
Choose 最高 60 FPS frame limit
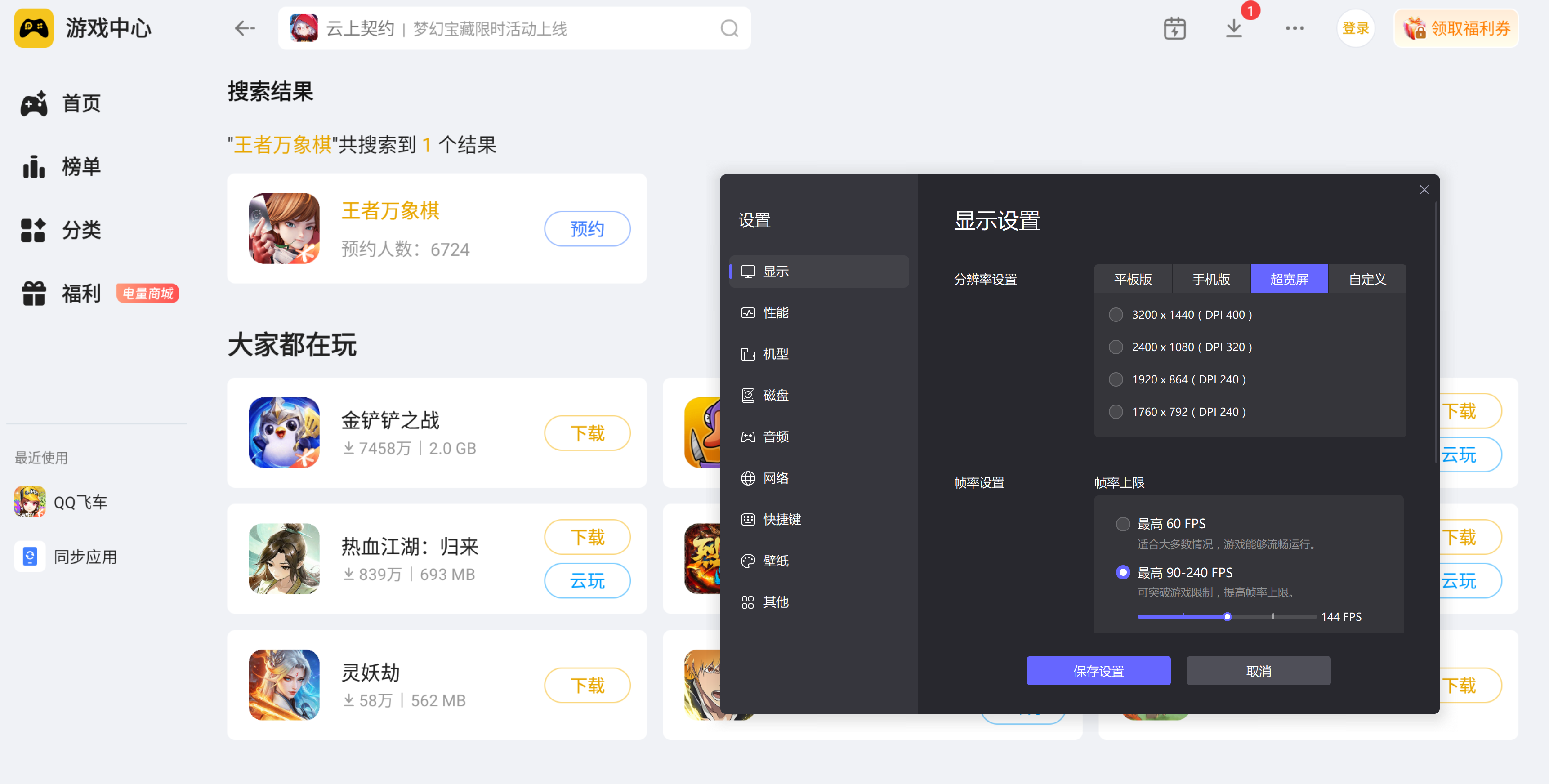coord(1122,524)
